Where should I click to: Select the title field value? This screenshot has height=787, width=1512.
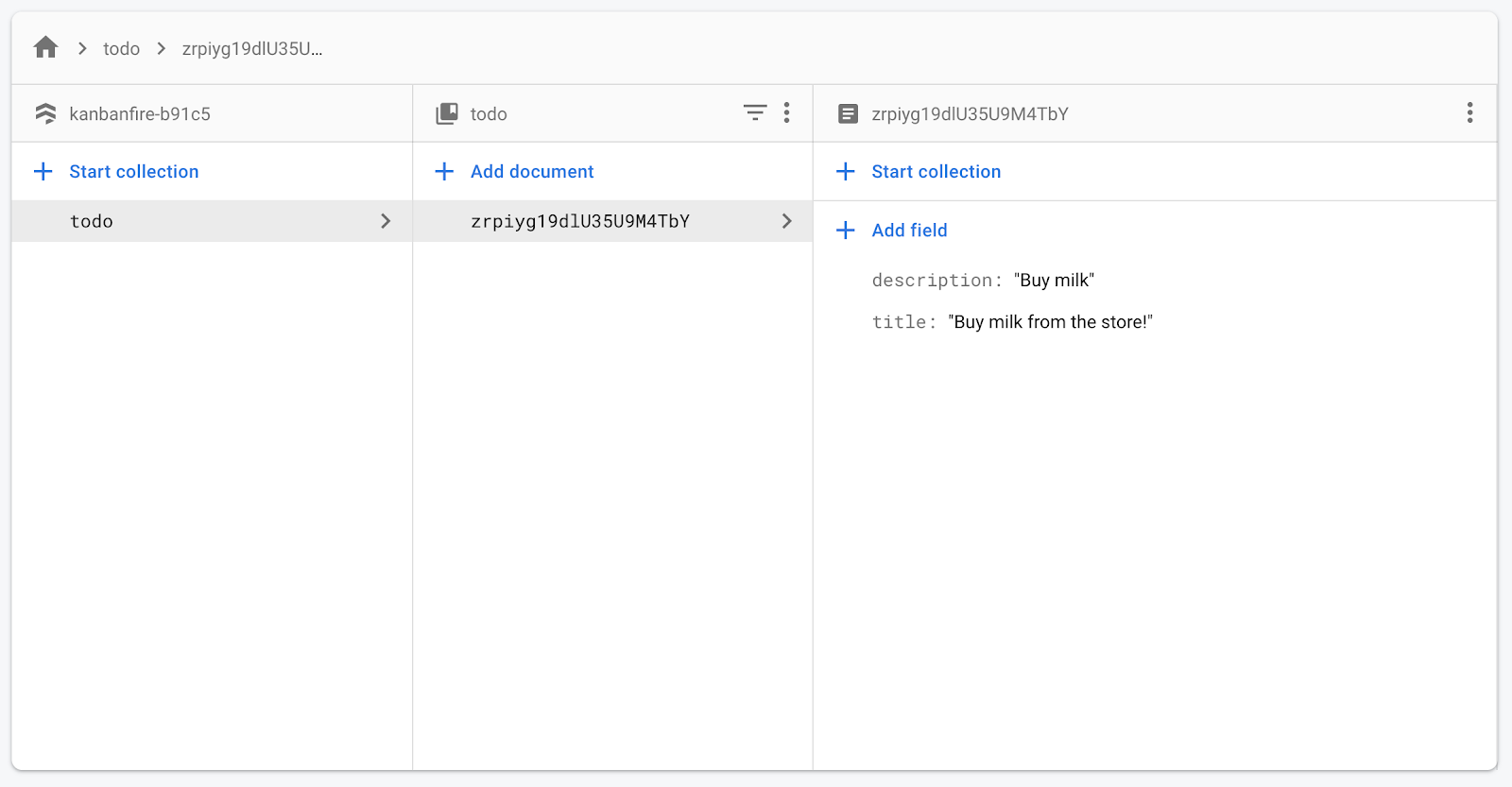point(1050,322)
